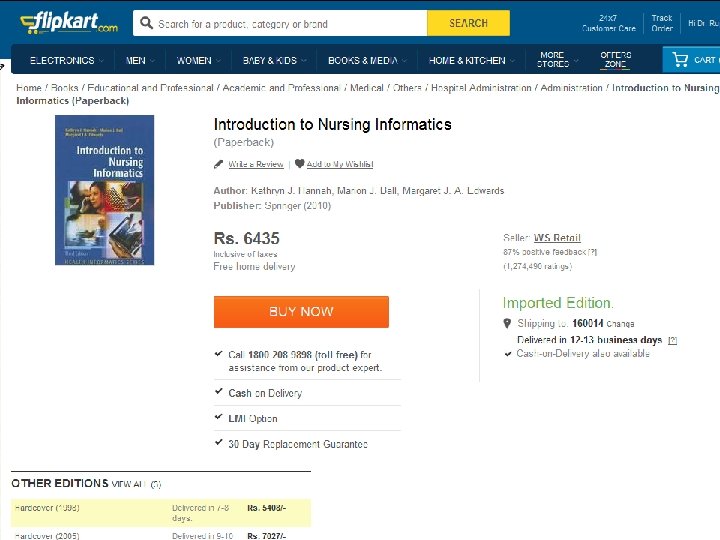Open the WS Retail seller link
This screenshot has width=720, height=540.
(557, 238)
